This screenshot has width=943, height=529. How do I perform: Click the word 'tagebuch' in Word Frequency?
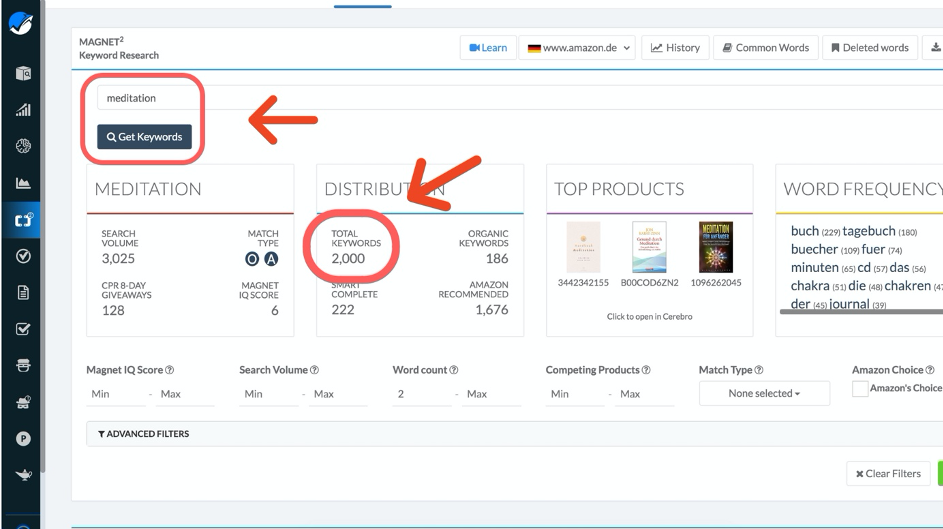click(869, 231)
